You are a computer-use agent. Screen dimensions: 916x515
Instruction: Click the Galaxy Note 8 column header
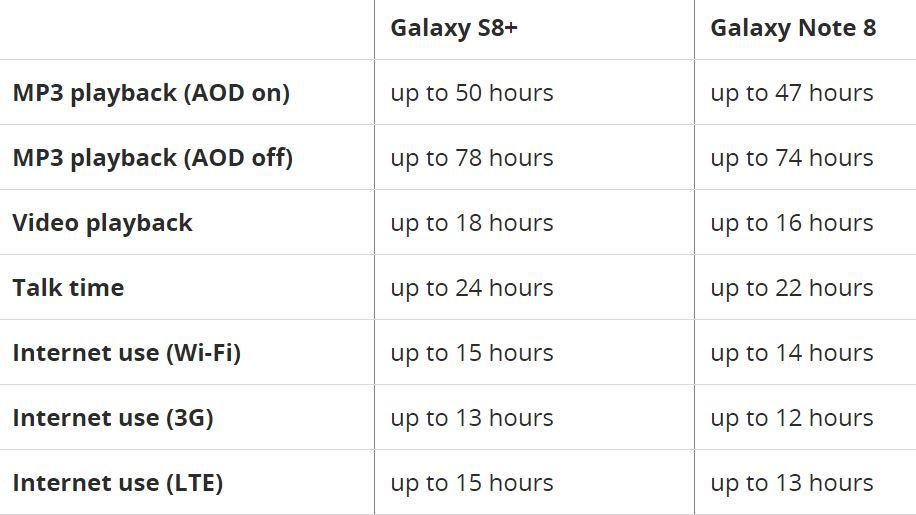click(x=793, y=28)
